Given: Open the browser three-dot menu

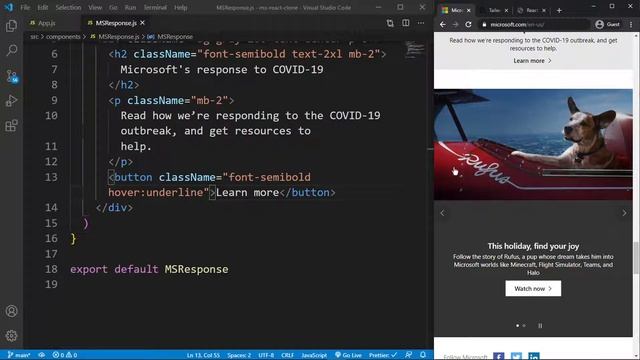Looking at the screenshot, I should [631, 24].
